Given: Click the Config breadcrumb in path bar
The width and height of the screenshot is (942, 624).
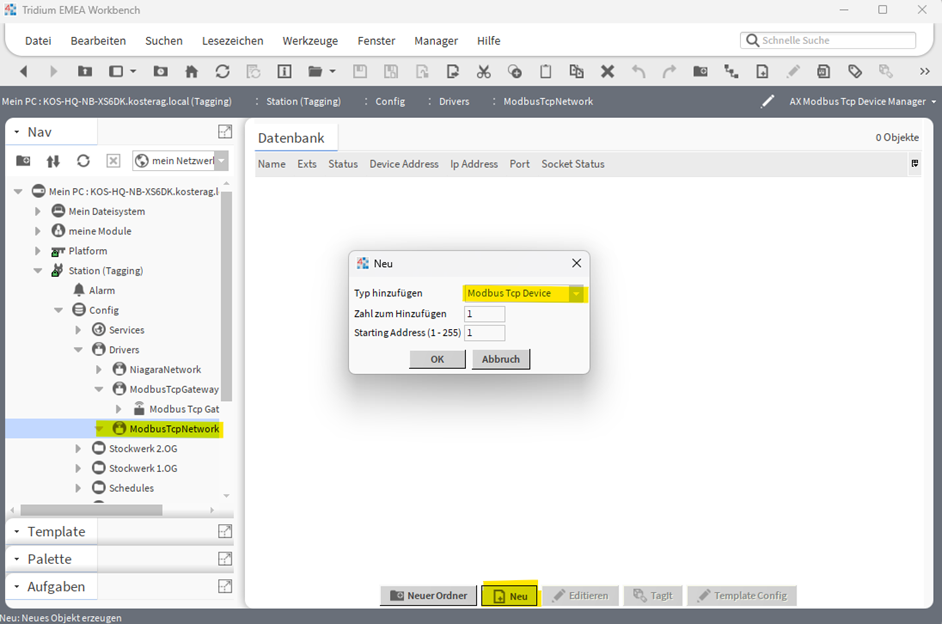Looking at the screenshot, I should (x=390, y=101).
